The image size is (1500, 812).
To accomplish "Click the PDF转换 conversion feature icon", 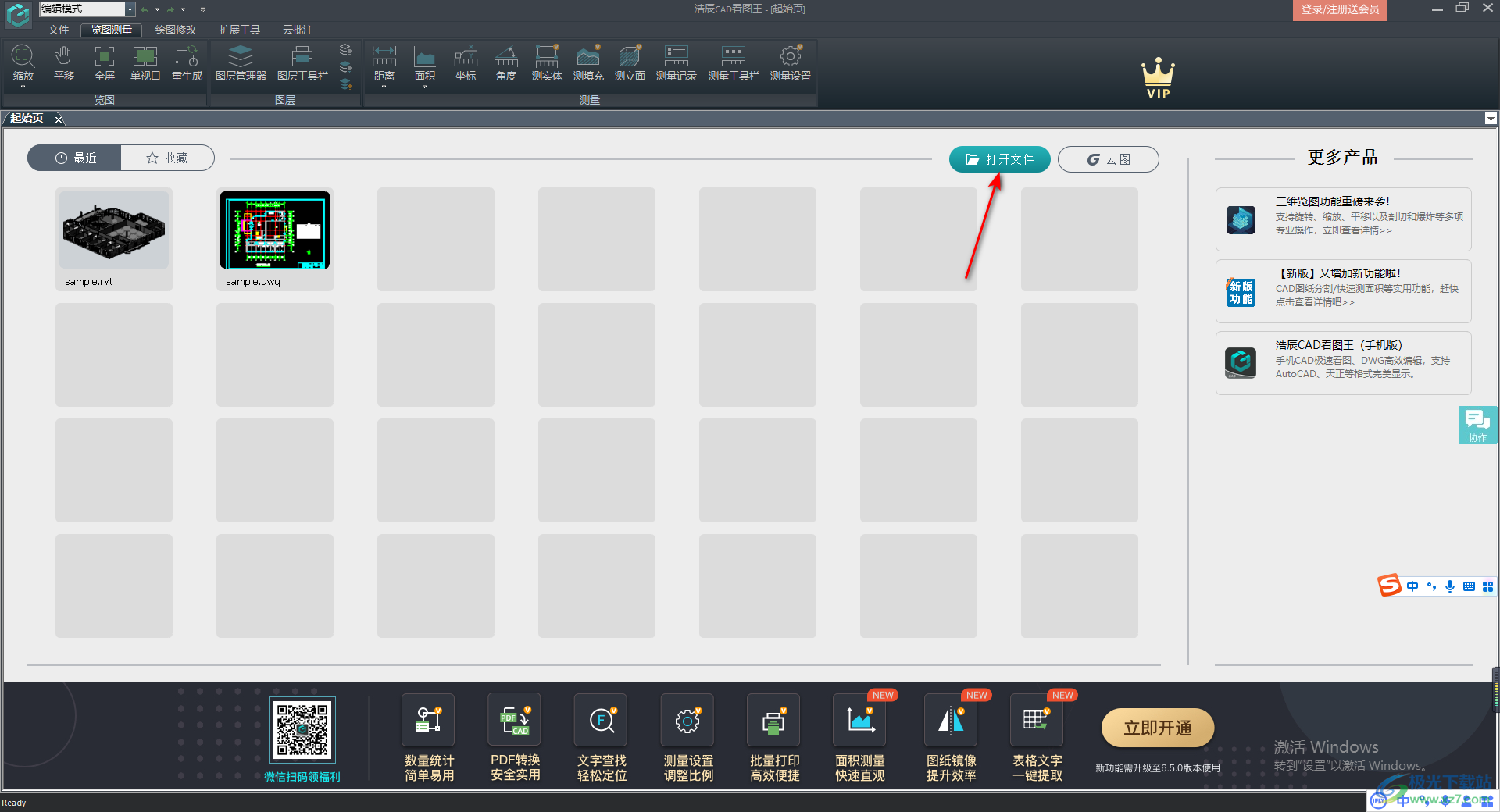I will [x=515, y=720].
